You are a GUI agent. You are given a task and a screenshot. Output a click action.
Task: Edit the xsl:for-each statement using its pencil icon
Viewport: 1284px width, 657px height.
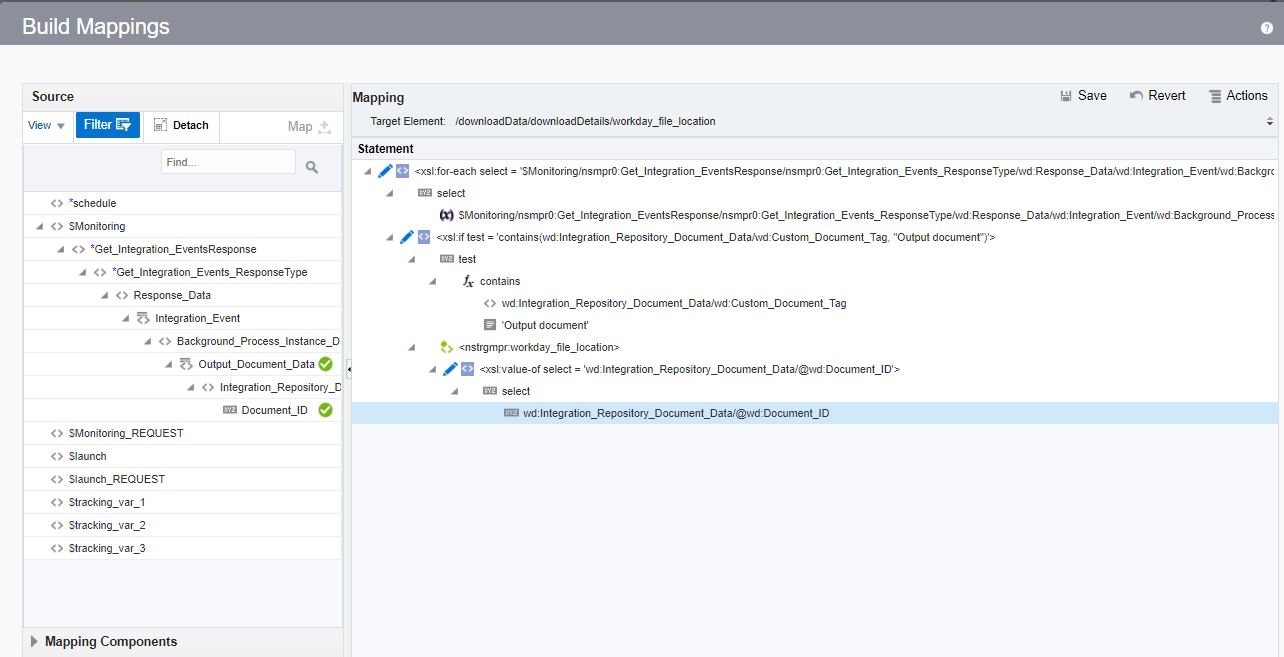point(386,170)
